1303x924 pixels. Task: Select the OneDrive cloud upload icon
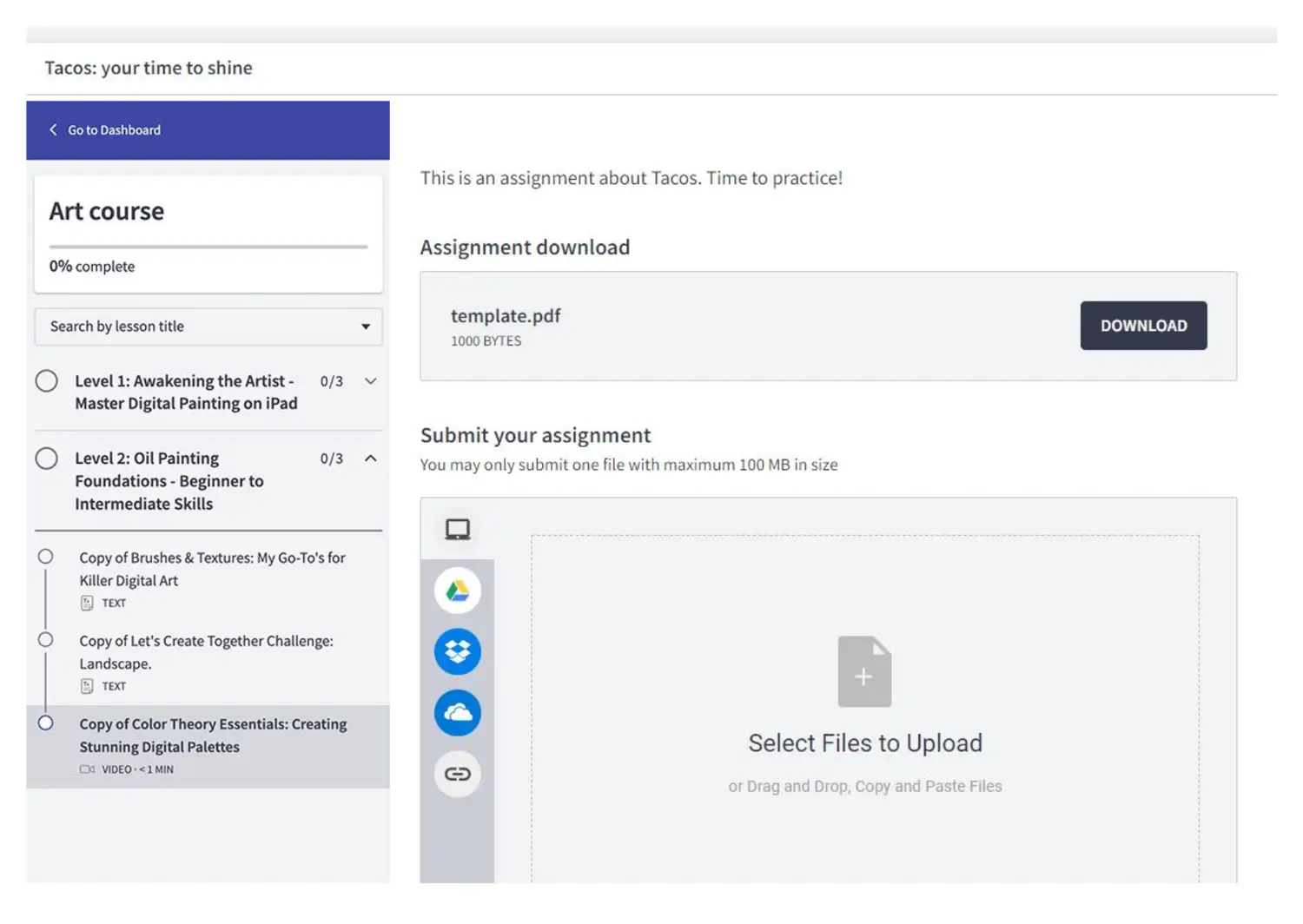457,713
